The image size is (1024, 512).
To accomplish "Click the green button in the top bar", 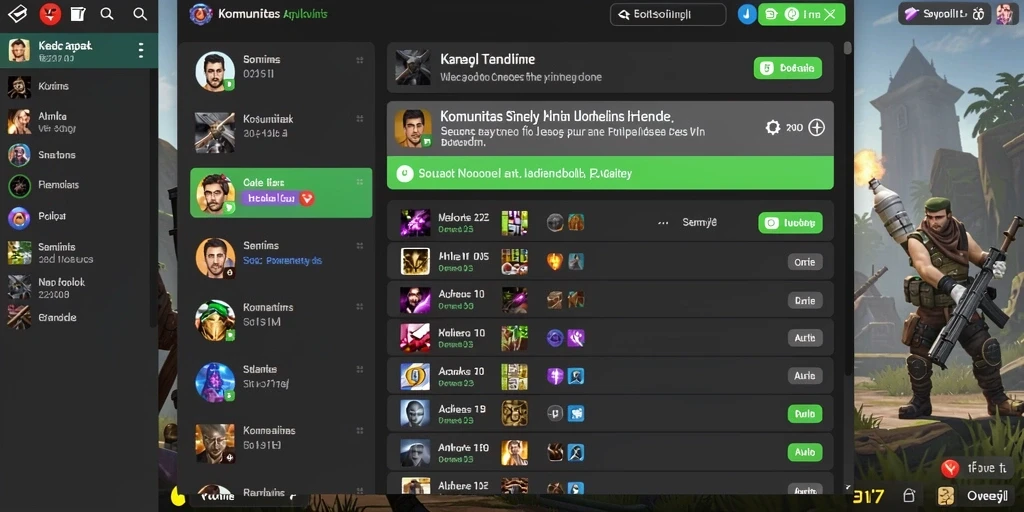I will 801,14.
